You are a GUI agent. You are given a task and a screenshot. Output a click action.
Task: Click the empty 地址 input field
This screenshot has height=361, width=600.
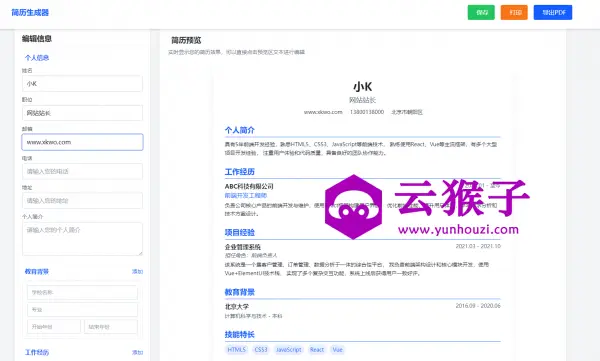click(82, 201)
